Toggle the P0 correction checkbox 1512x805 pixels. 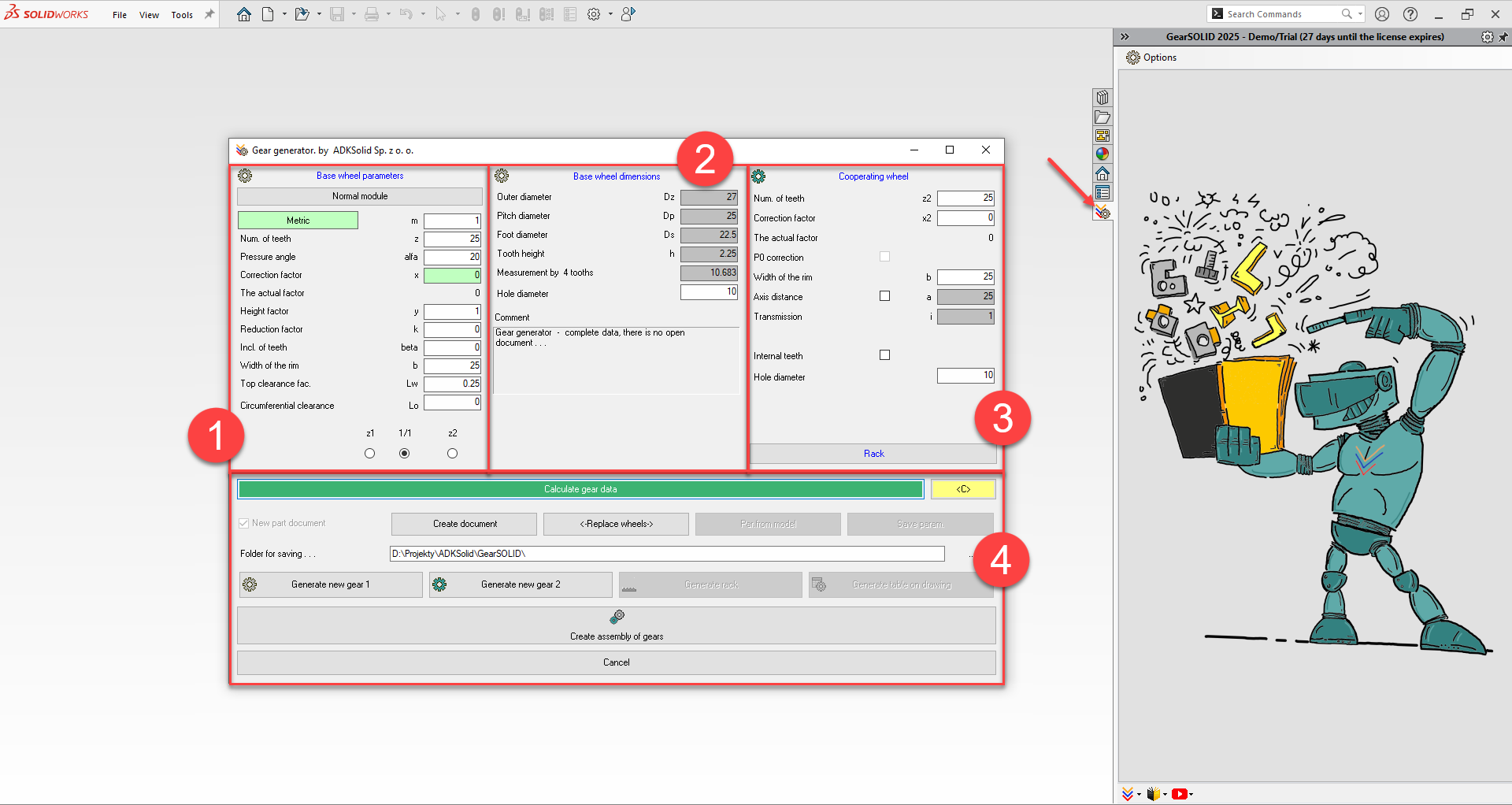(x=884, y=257)
